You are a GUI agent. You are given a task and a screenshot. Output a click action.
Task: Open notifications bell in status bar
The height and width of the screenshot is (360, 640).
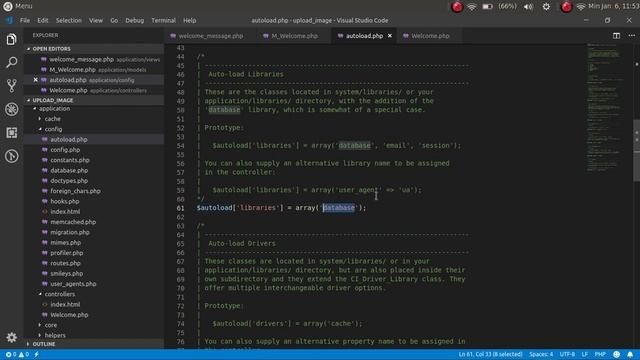coord(630,354)
